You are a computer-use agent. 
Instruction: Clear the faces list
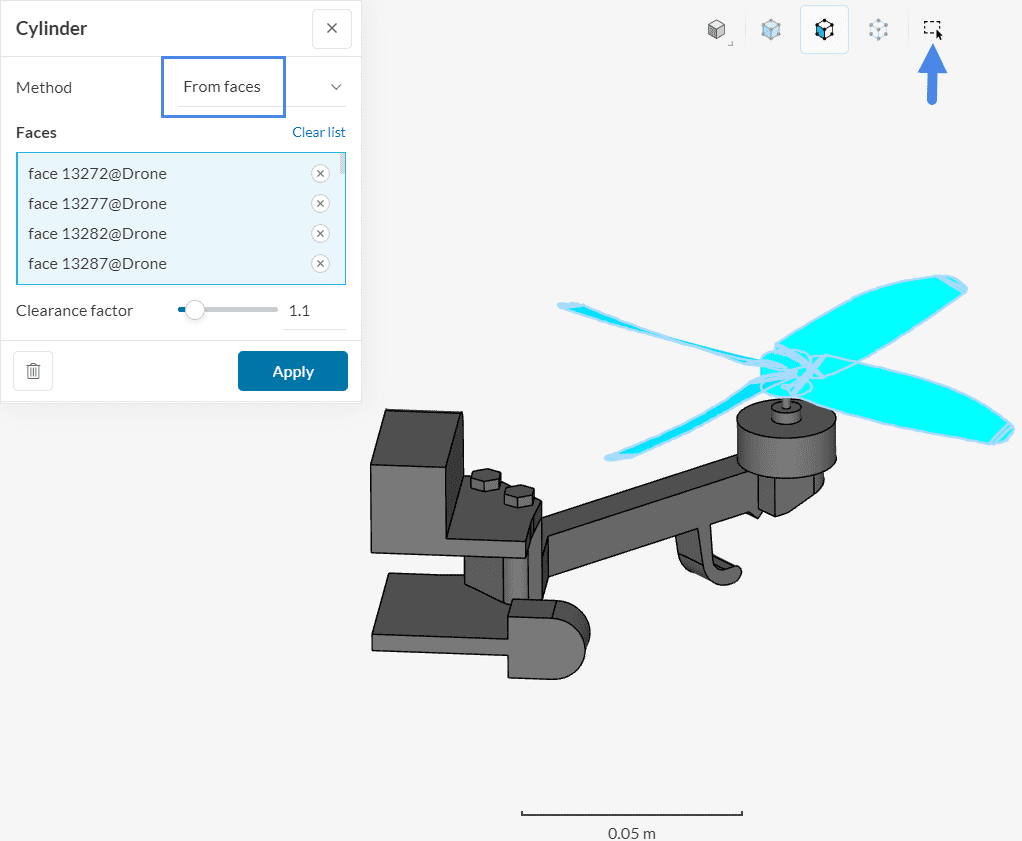click(x=318, y=132)
